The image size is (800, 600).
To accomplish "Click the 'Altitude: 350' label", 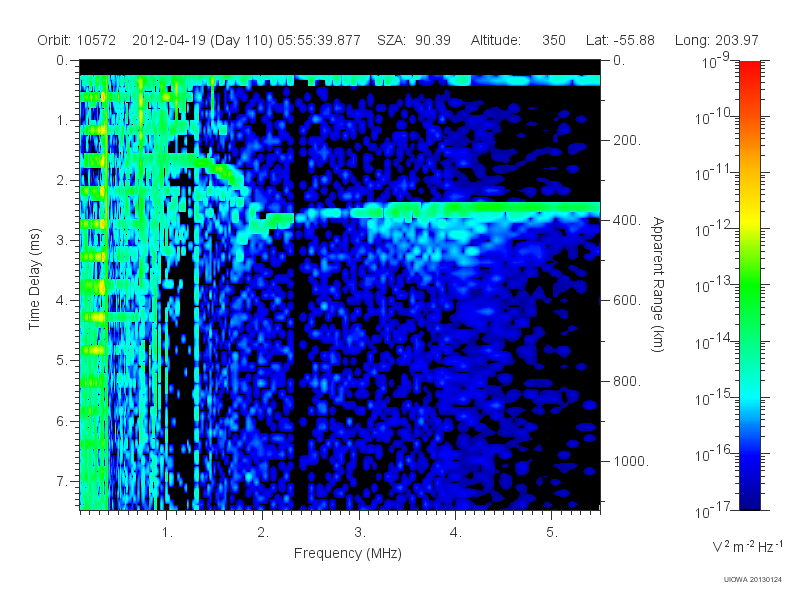I will pyautogui.click(x=518, y=40).
